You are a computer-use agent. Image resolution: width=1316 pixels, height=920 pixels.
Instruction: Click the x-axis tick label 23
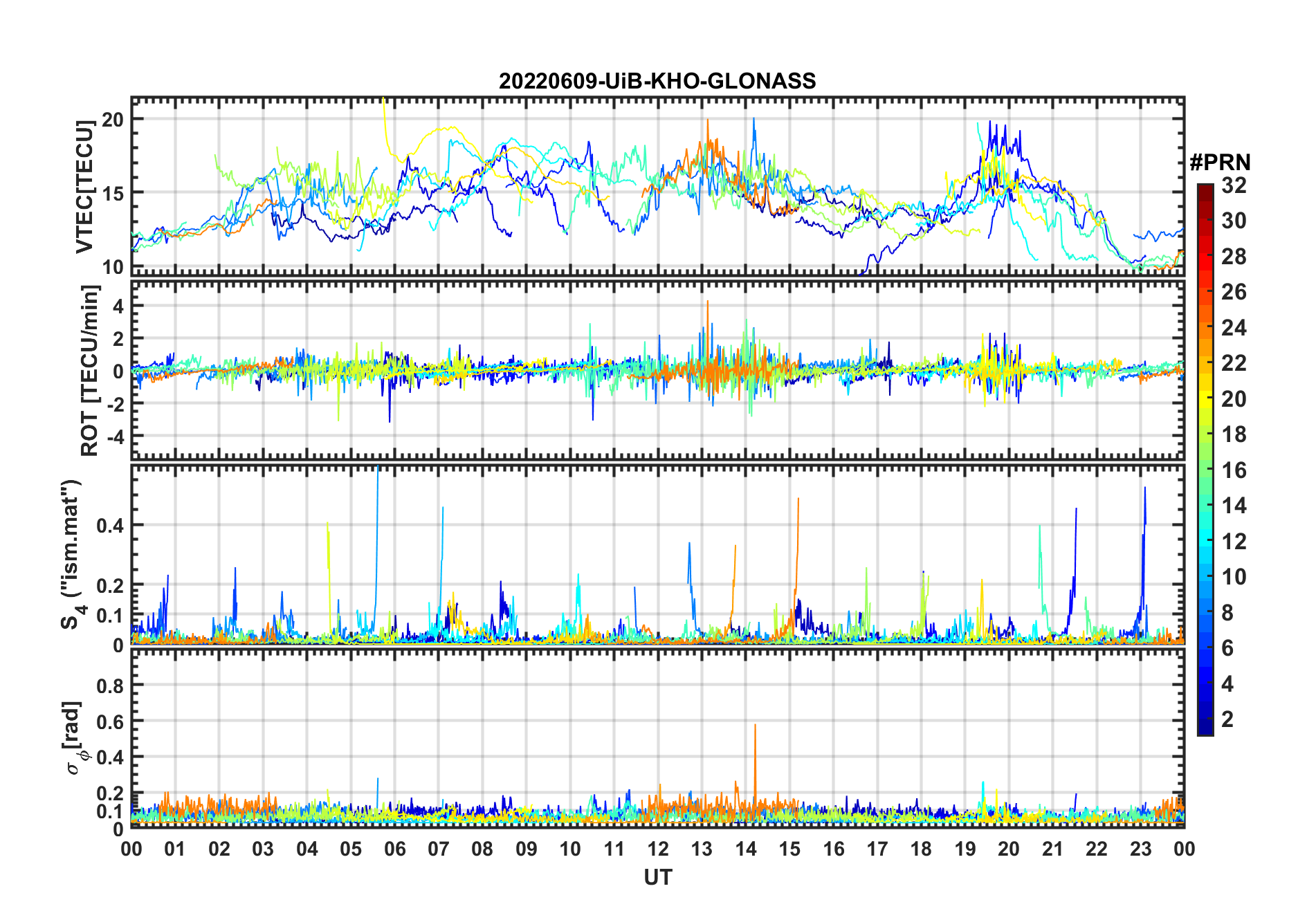tap(1140, 849)
